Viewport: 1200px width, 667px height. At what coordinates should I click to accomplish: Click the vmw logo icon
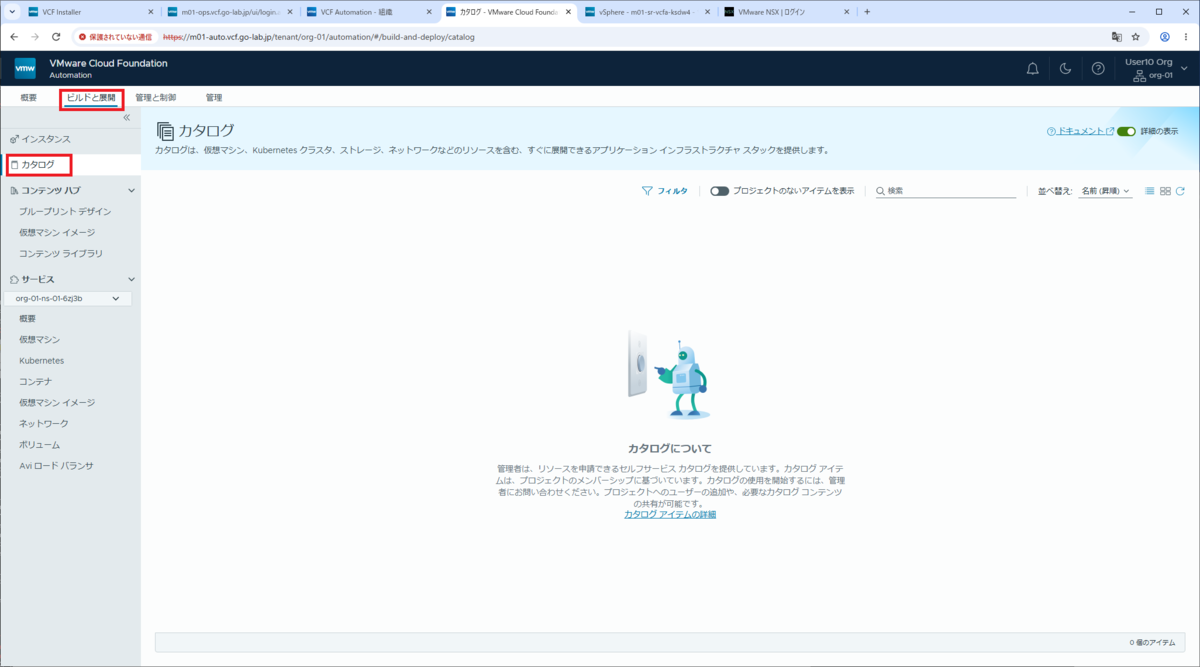[25, 68]
